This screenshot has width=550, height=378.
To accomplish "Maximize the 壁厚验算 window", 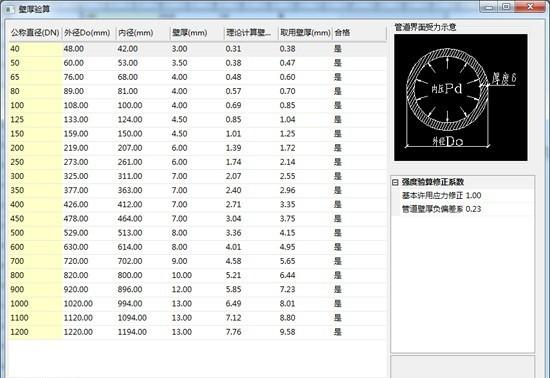I will tap(506, 7).
